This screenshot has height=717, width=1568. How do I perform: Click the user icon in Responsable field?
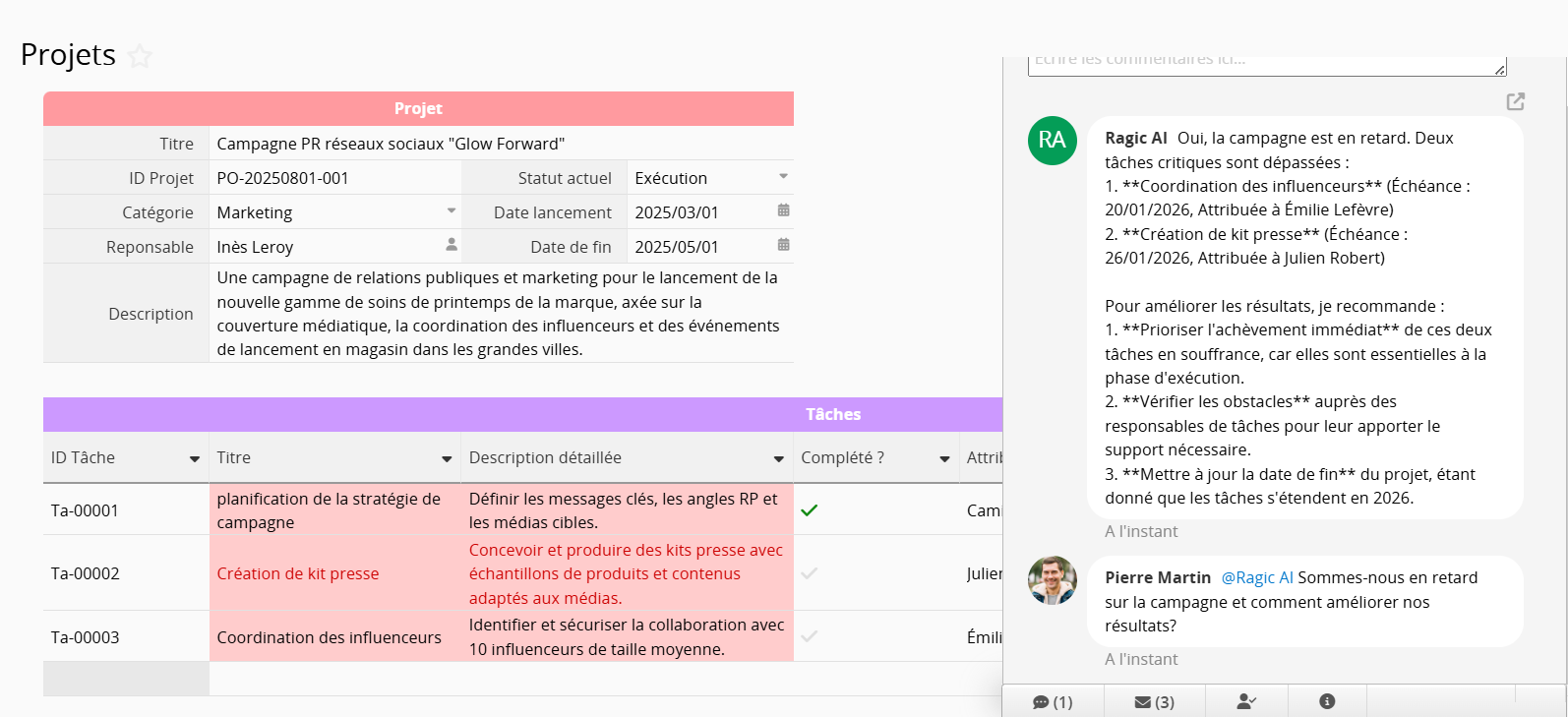point(452,244)
